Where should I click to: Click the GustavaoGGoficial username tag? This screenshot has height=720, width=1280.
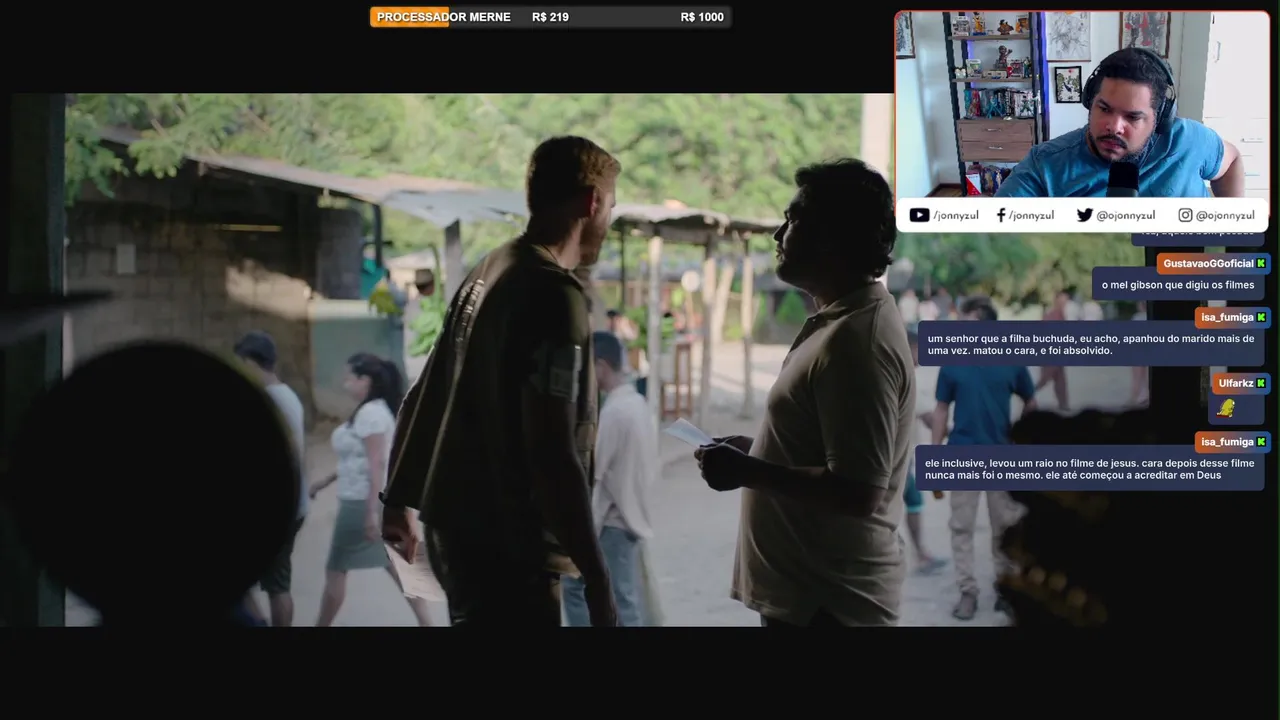[x=1214, y=263]
